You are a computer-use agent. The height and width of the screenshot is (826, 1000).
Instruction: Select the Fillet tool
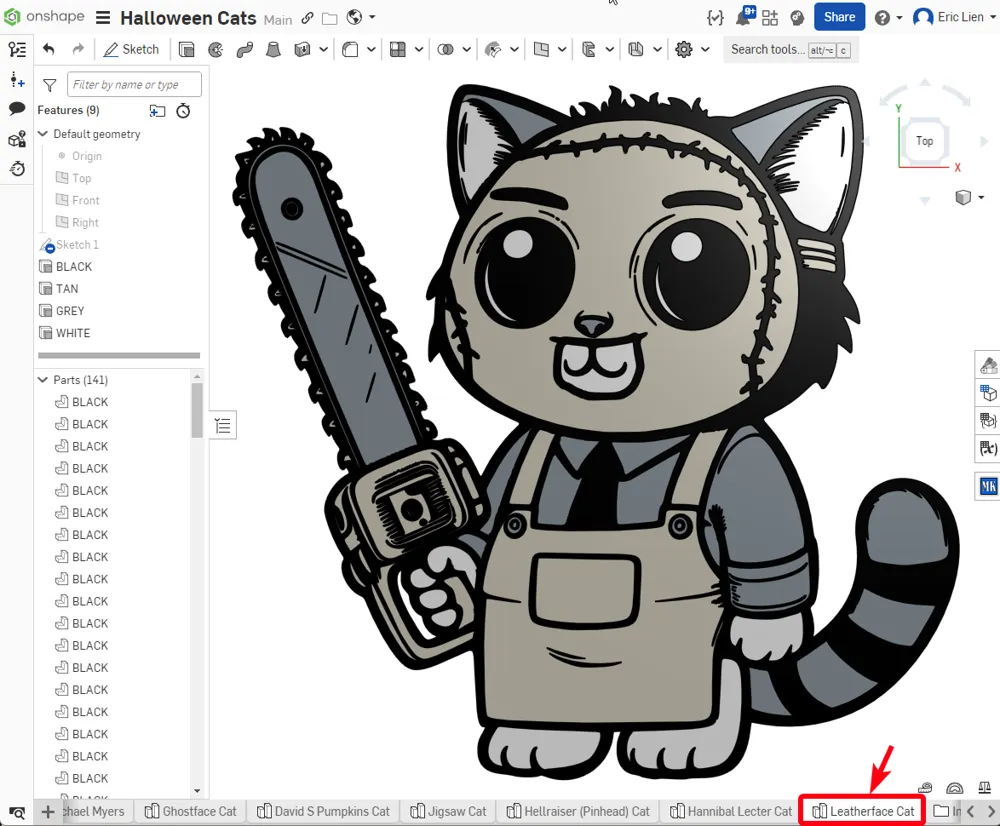350,49
